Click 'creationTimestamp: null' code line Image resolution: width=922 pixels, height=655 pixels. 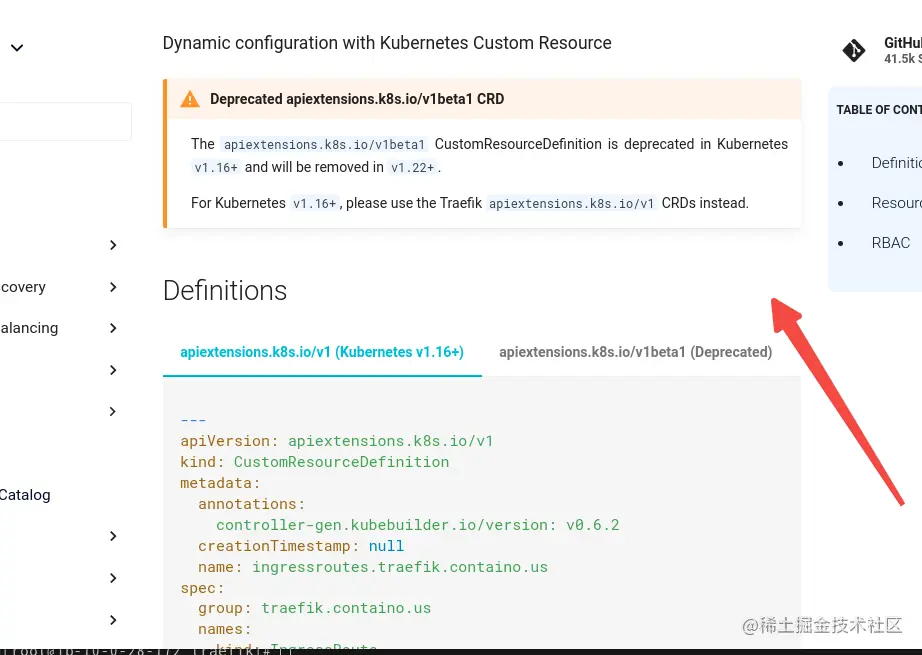point(301,546)
